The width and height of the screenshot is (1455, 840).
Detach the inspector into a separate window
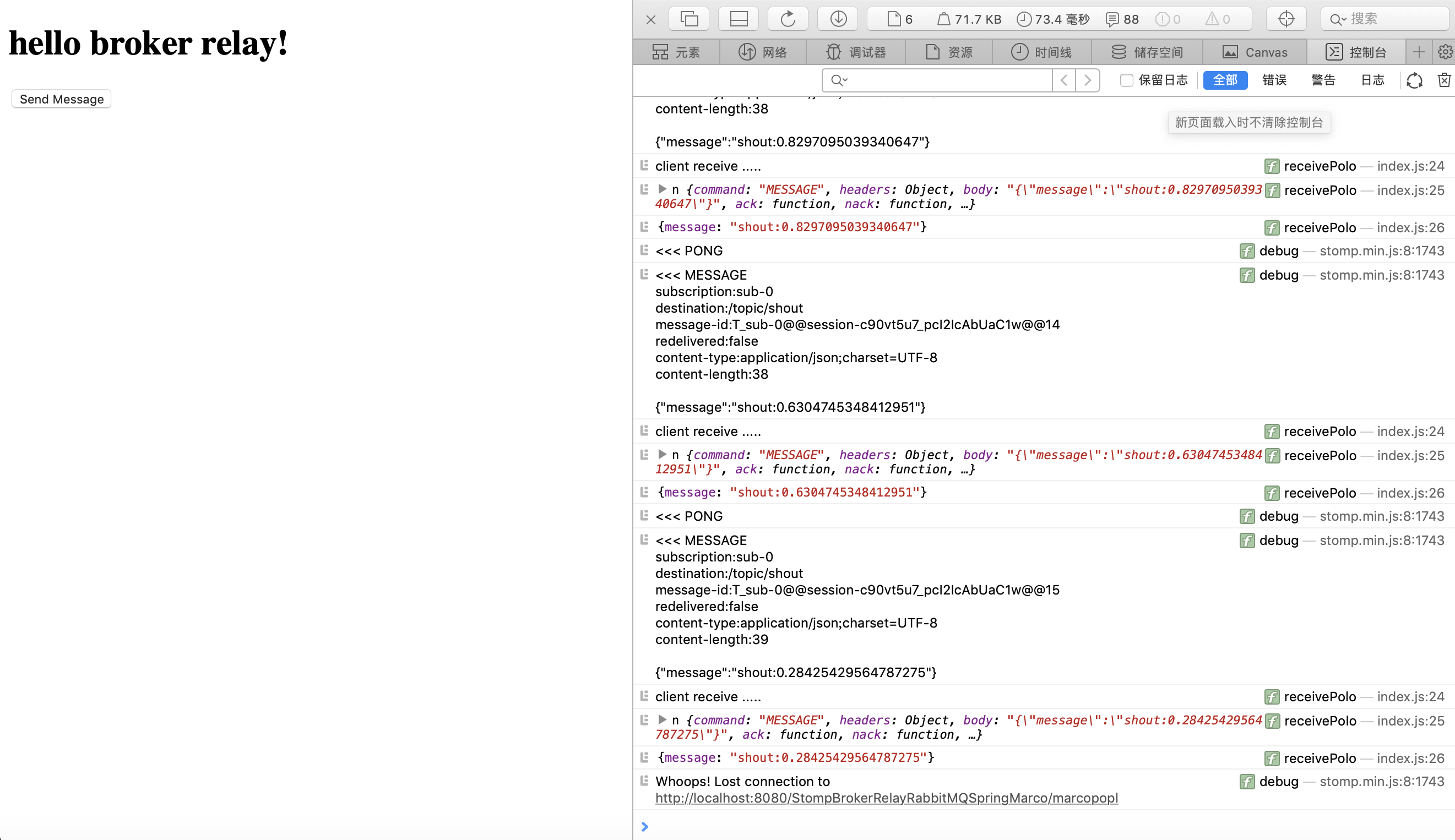(689, 19)
